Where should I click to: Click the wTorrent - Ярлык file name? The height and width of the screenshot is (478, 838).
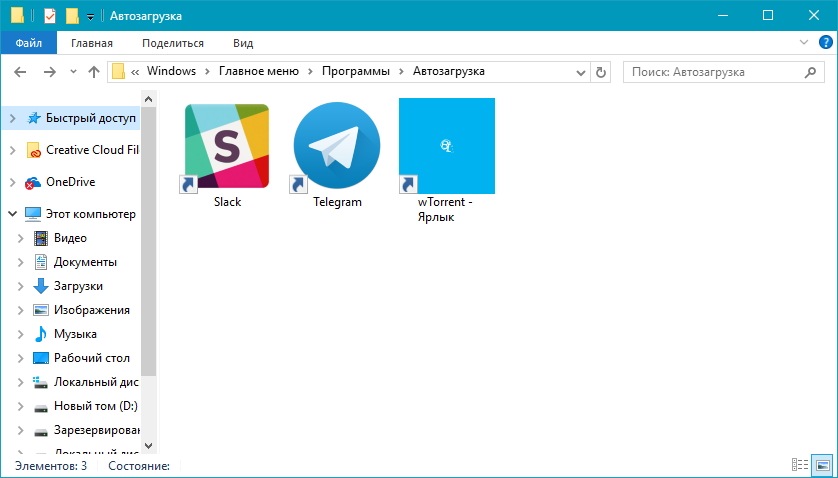coord(445,210)
